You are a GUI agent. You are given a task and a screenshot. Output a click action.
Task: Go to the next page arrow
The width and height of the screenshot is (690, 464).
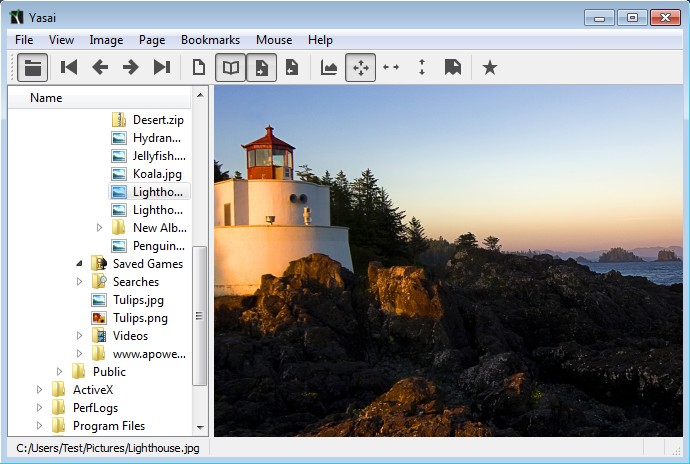(130, 67)
